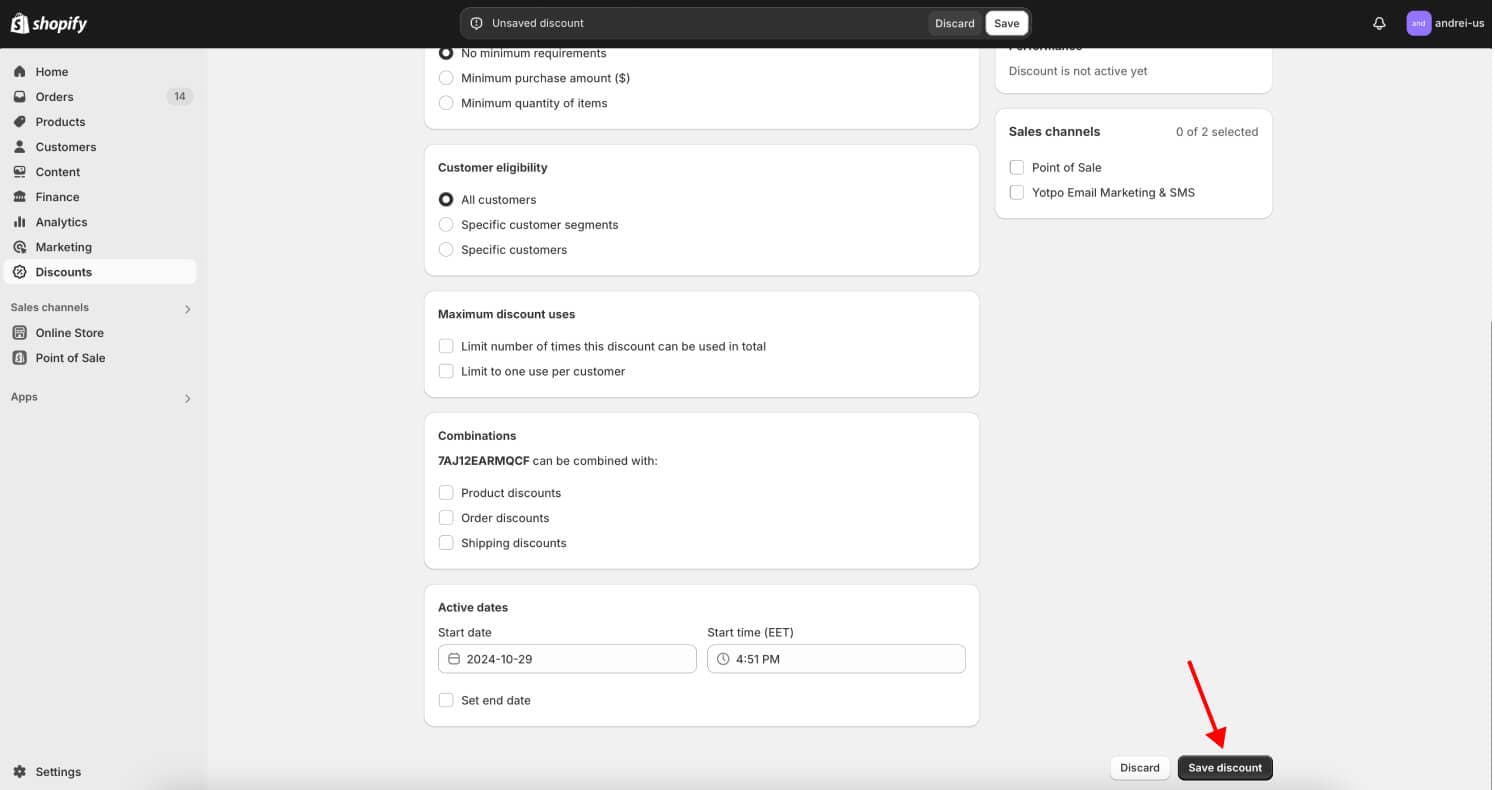Click the Orders count badge 14
Screen dimensions: 1495x790
(x=180, y=97)
